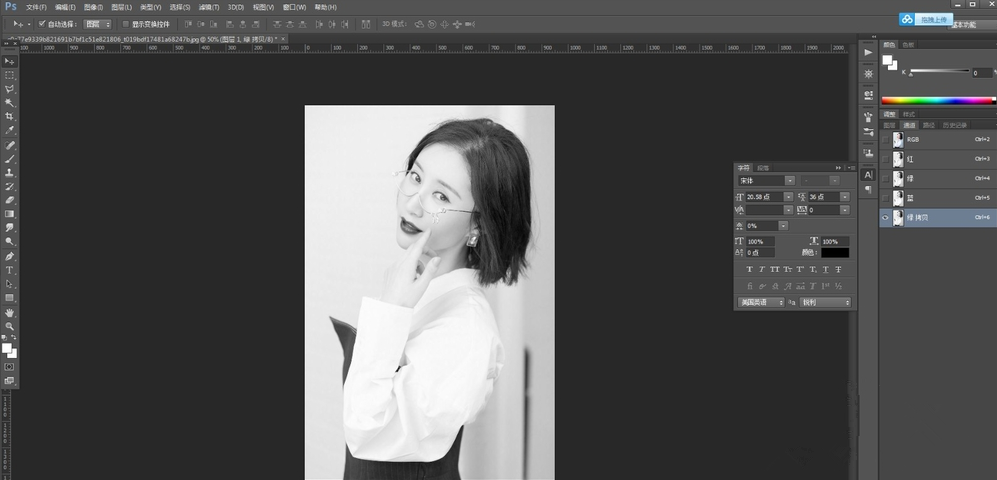Select the Horizontal Type tool
The height and width of the screenshot is (480, 997).
coord(10,270)
